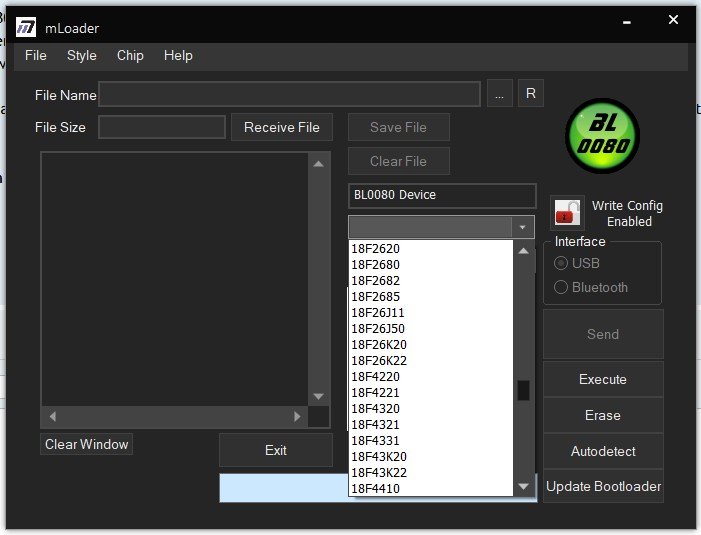Image resolution: width=701 pixels, height=535 pixels.
Task: Open the Chip menu
Action: pyautogui.click(x=130, y=56)
